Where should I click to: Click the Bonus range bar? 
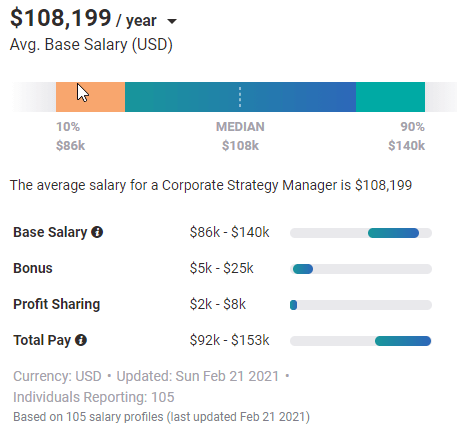click(x=361, y=269)
